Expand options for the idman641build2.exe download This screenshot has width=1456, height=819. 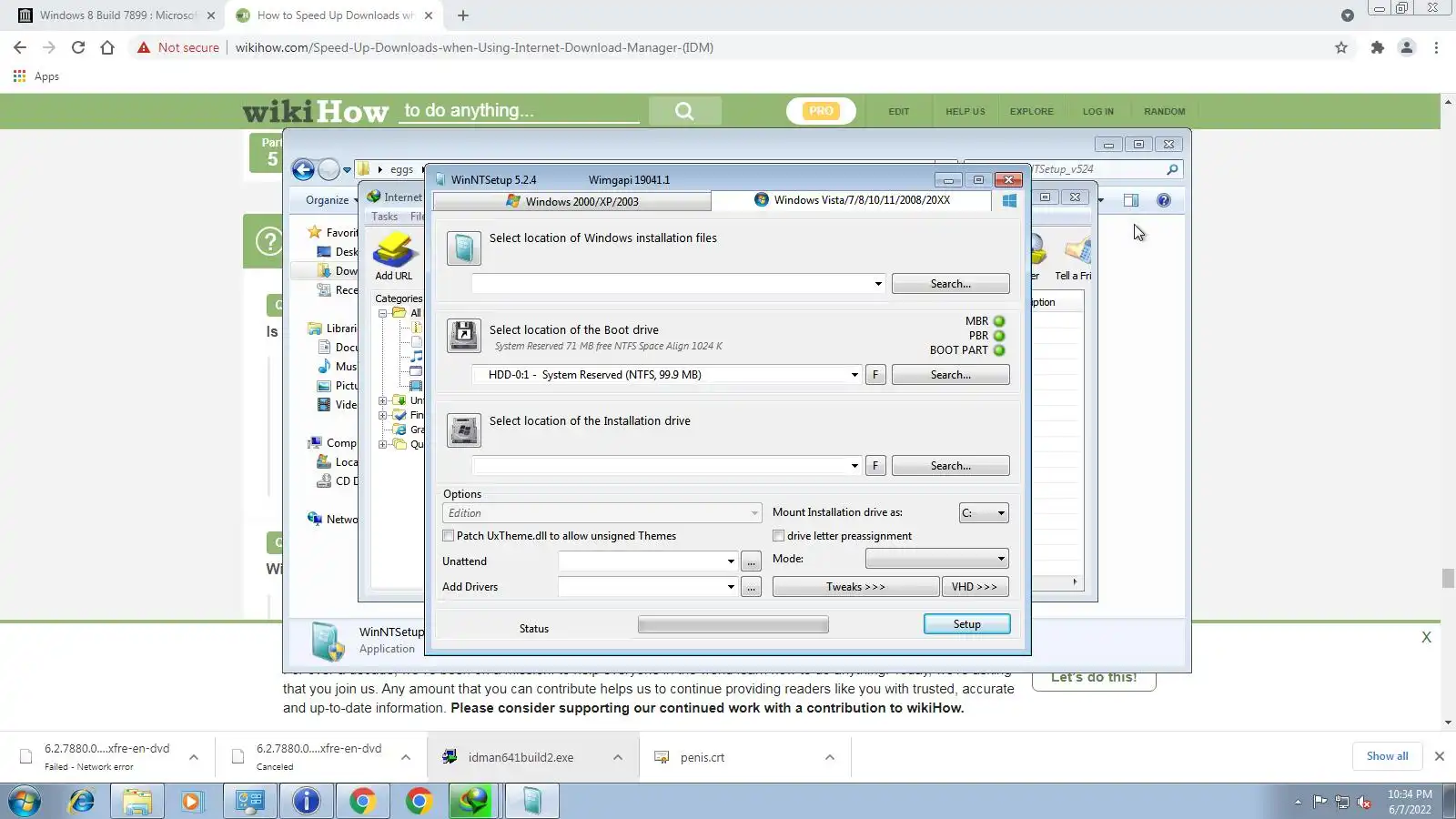(x=618, y=757)
